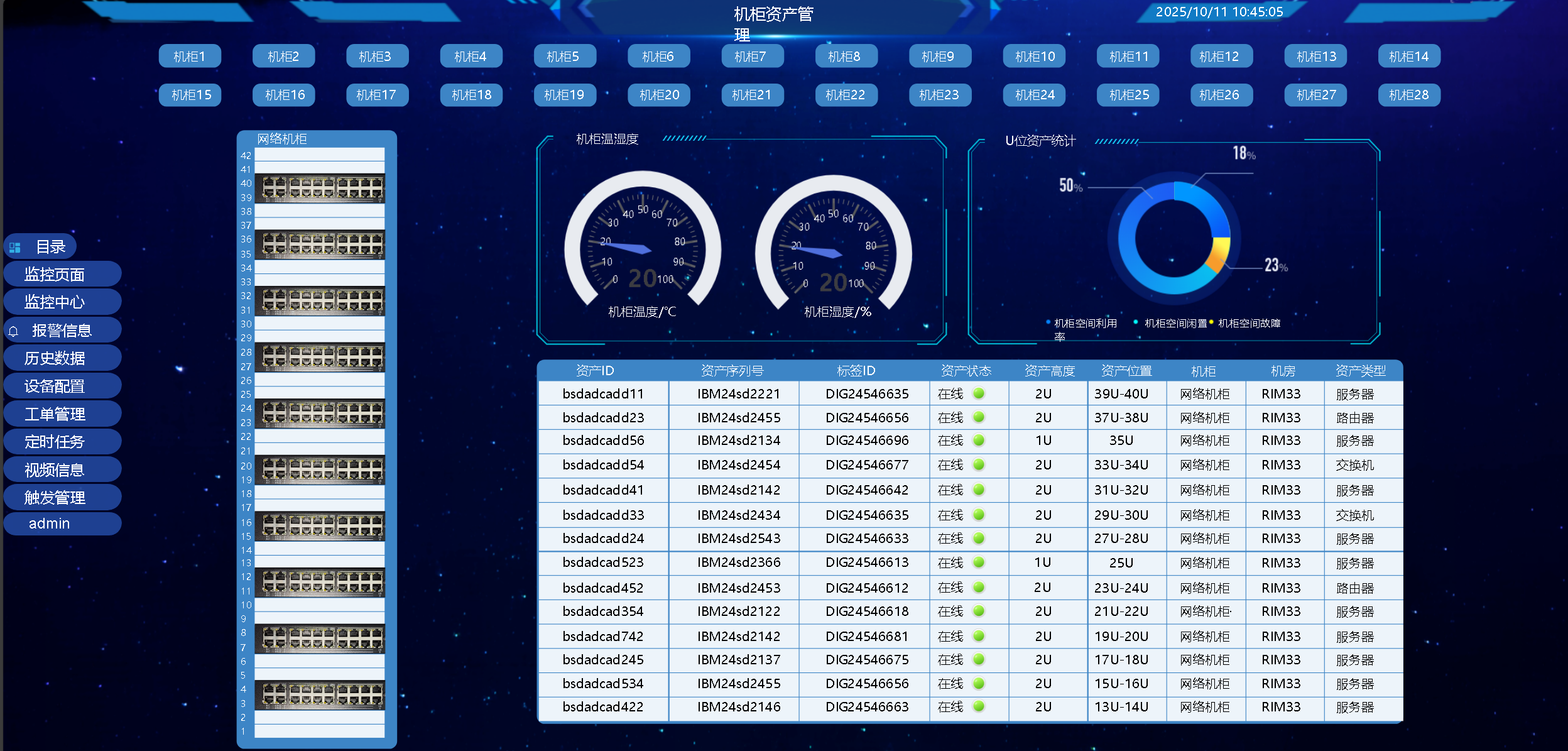Click 资产状态 column header in asset table
Image resolution: width=1568 pixels, height=751 pixels.
point(966,371)
